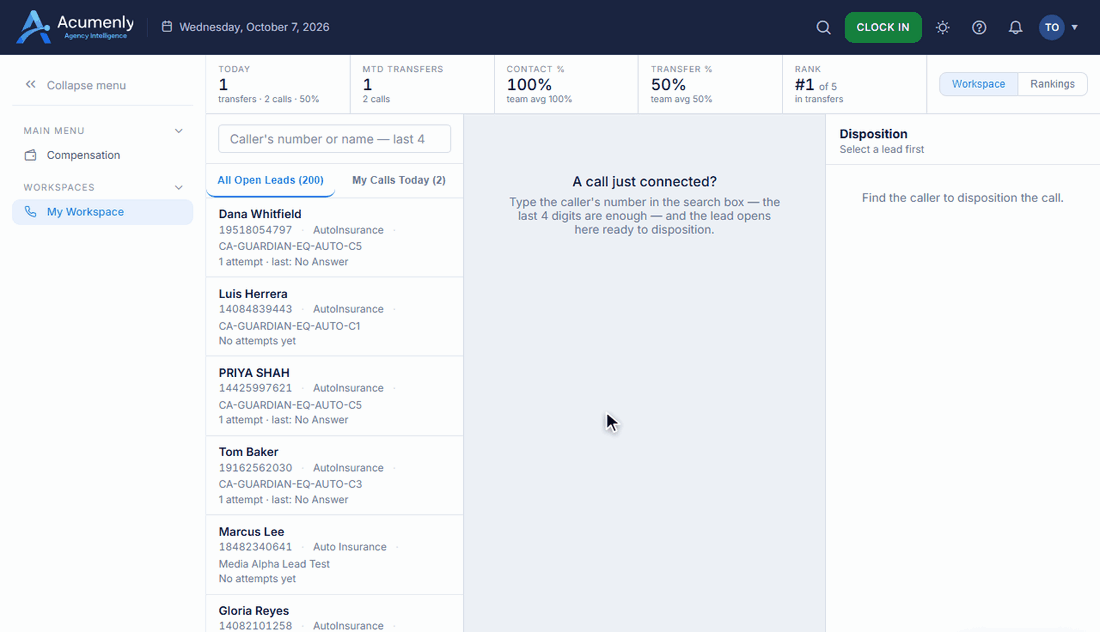The height and width of the screenshot is (632, 1100).
Task: Open PRIYA SHAH lead
Action: click(x=335, y=396)
